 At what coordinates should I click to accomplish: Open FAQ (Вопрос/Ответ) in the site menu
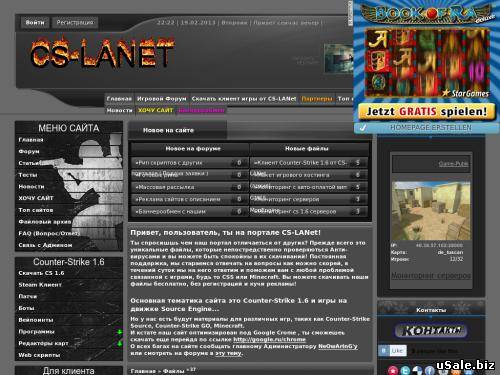click(x=49, y=233)
